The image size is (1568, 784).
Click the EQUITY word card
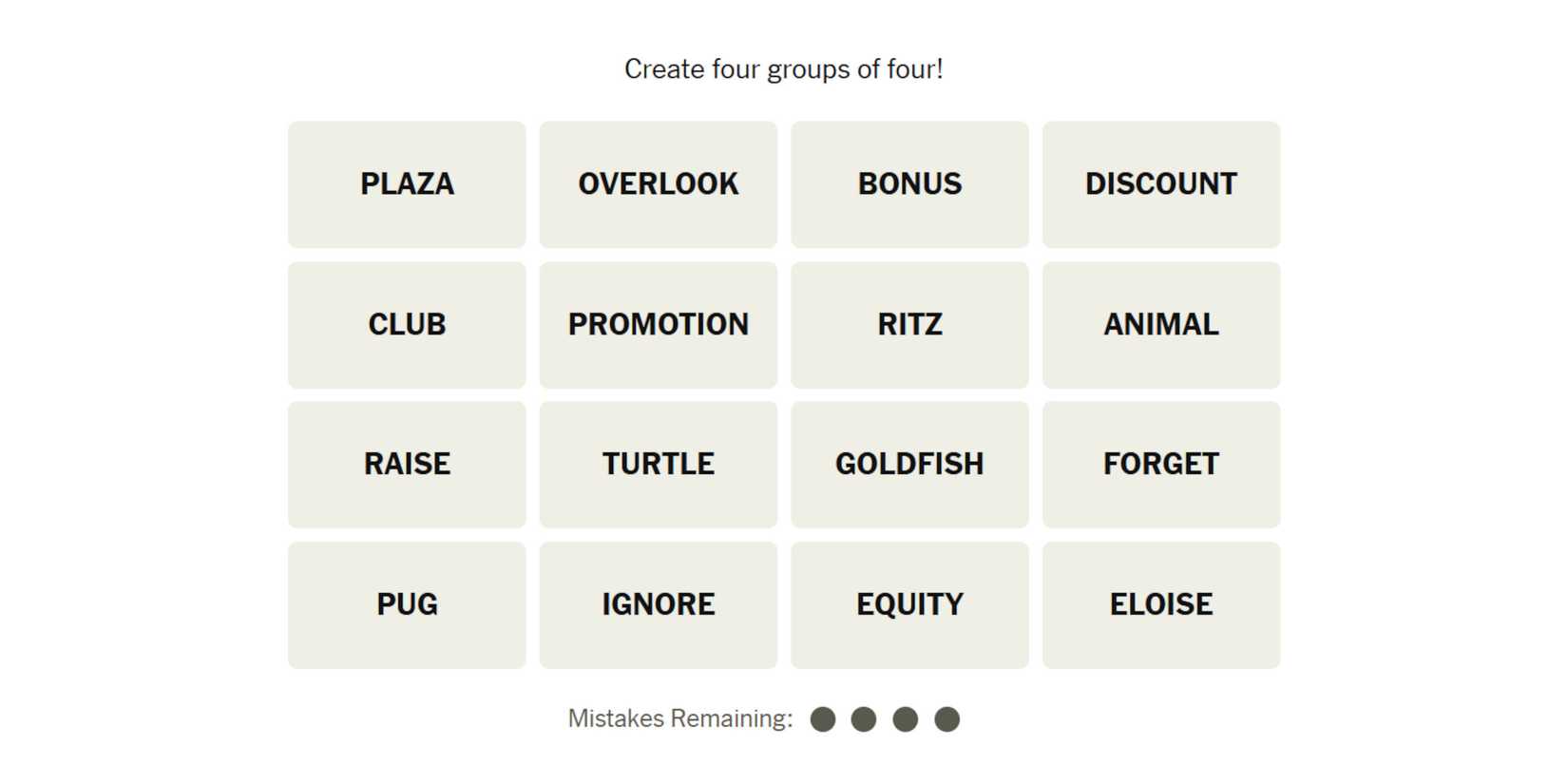(909, 605)
